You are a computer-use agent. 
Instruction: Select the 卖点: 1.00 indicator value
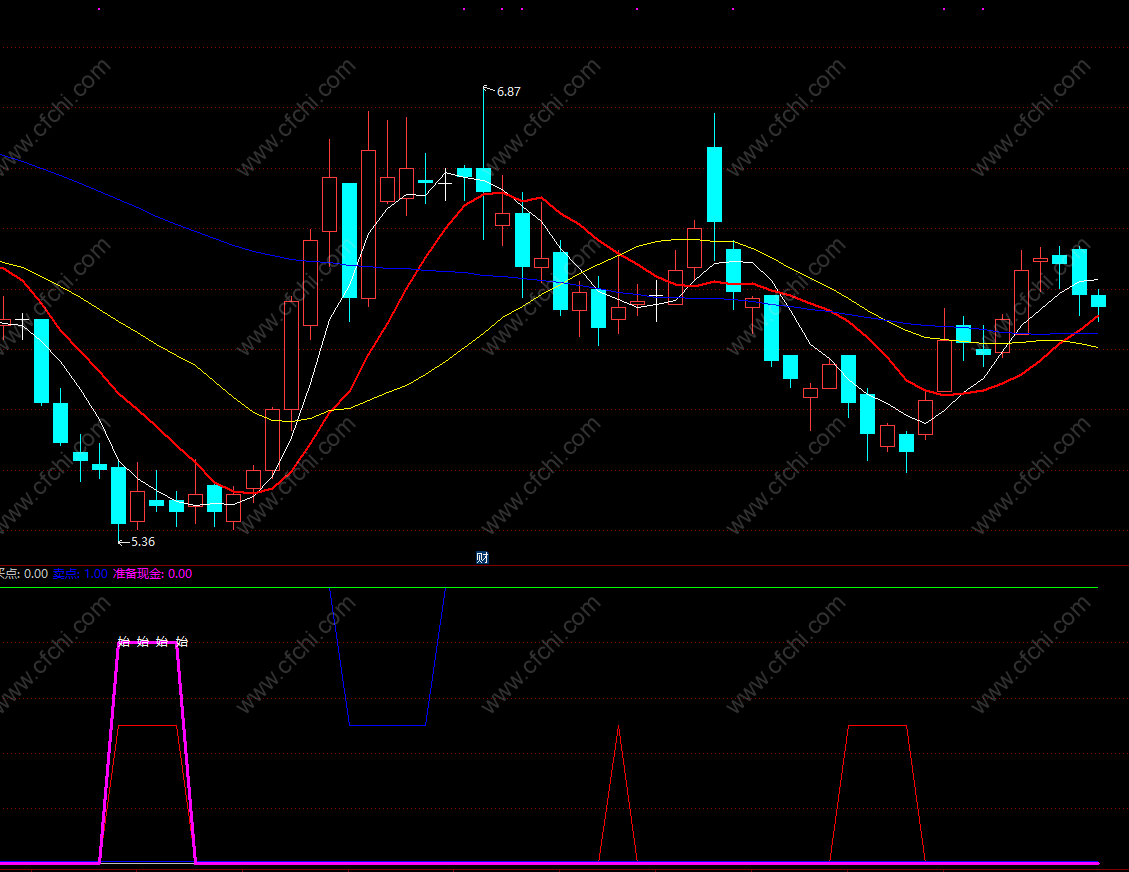80,574
